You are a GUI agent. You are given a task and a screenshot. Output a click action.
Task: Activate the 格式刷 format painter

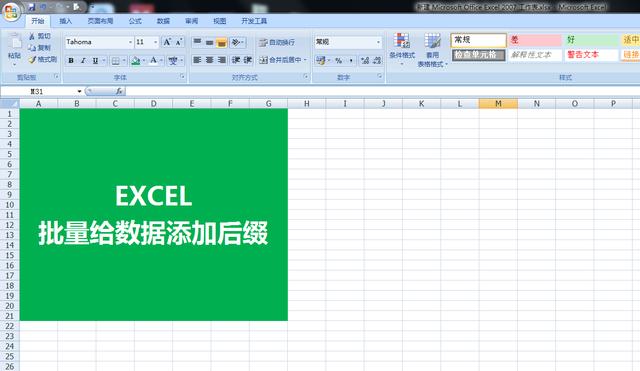pos(43,60)
